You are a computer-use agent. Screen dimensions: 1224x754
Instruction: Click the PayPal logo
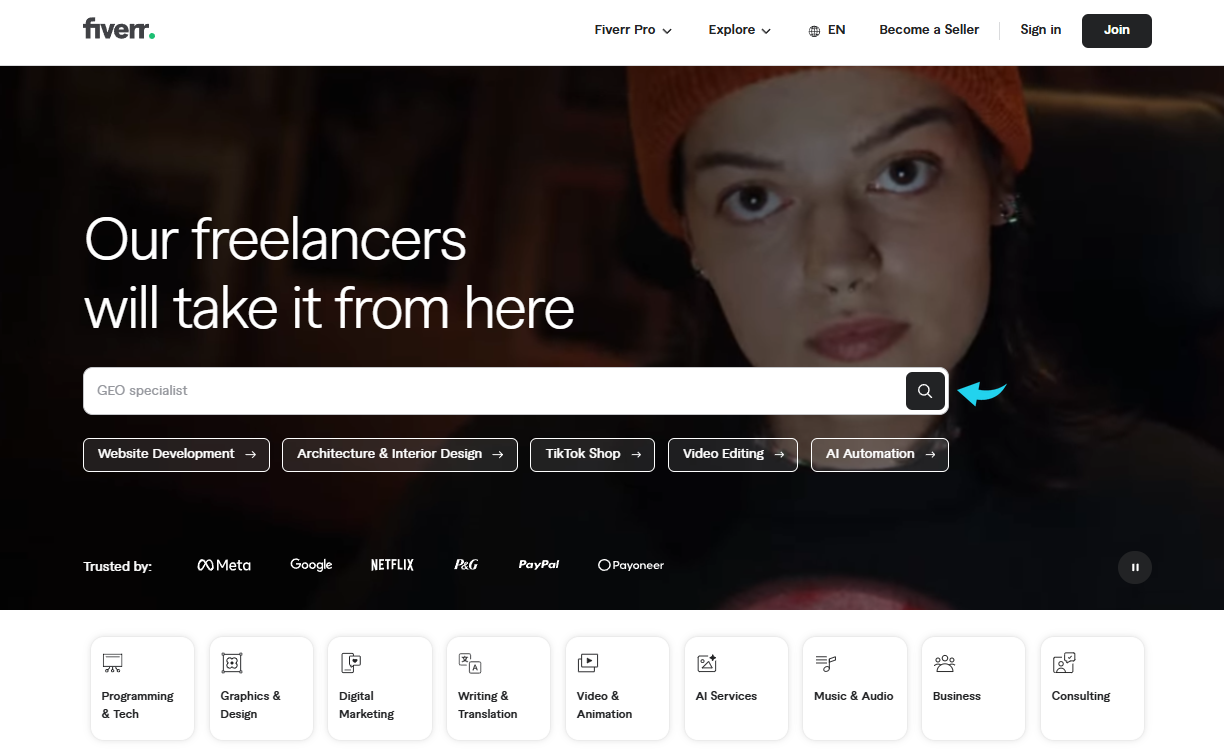point(538,565)
